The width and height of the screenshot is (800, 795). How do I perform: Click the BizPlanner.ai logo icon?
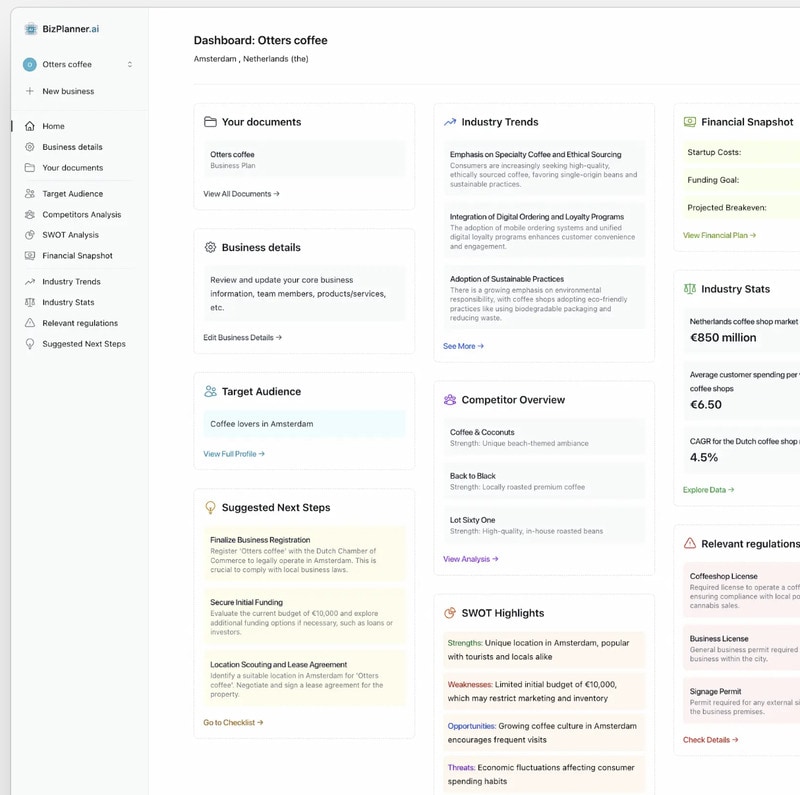click(31, 29)
